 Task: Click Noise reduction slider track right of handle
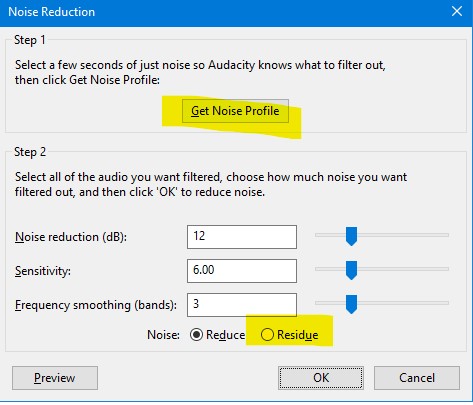pyautogui.click(x=403, y=235)
